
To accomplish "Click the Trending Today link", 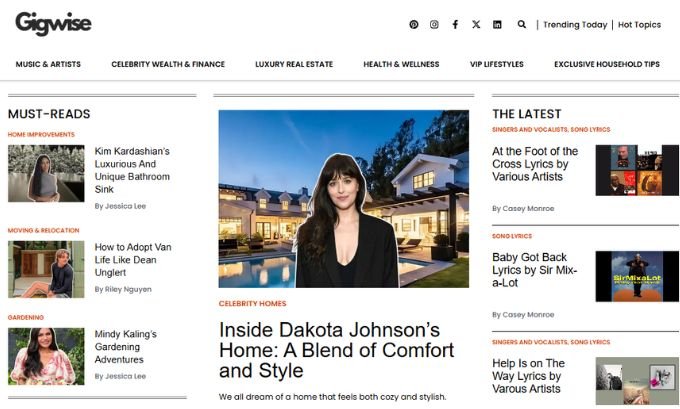I will click(575, 25).
